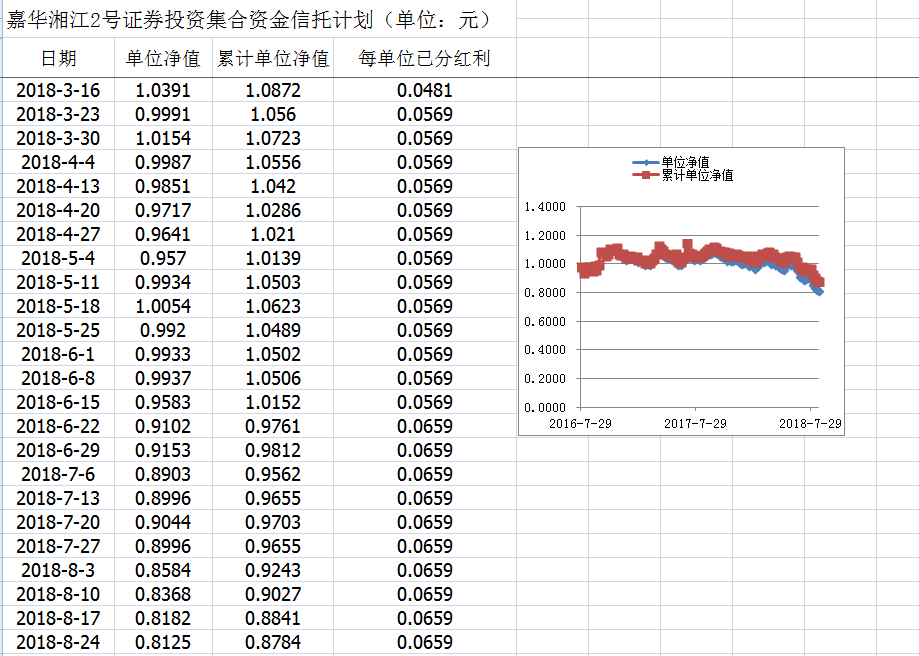
Task: Select unit value cell 0.9044
Action: (164, 523)
